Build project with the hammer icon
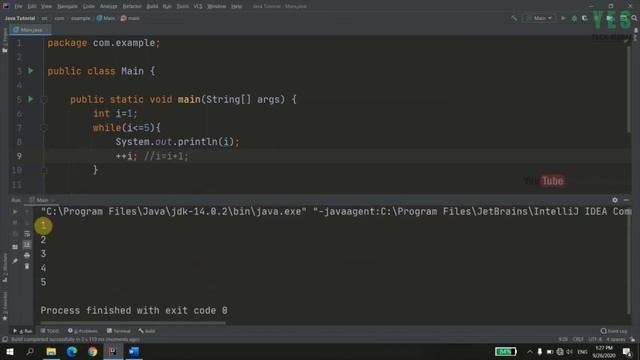Screen dimensions: 640x360 tap(514, 18)
